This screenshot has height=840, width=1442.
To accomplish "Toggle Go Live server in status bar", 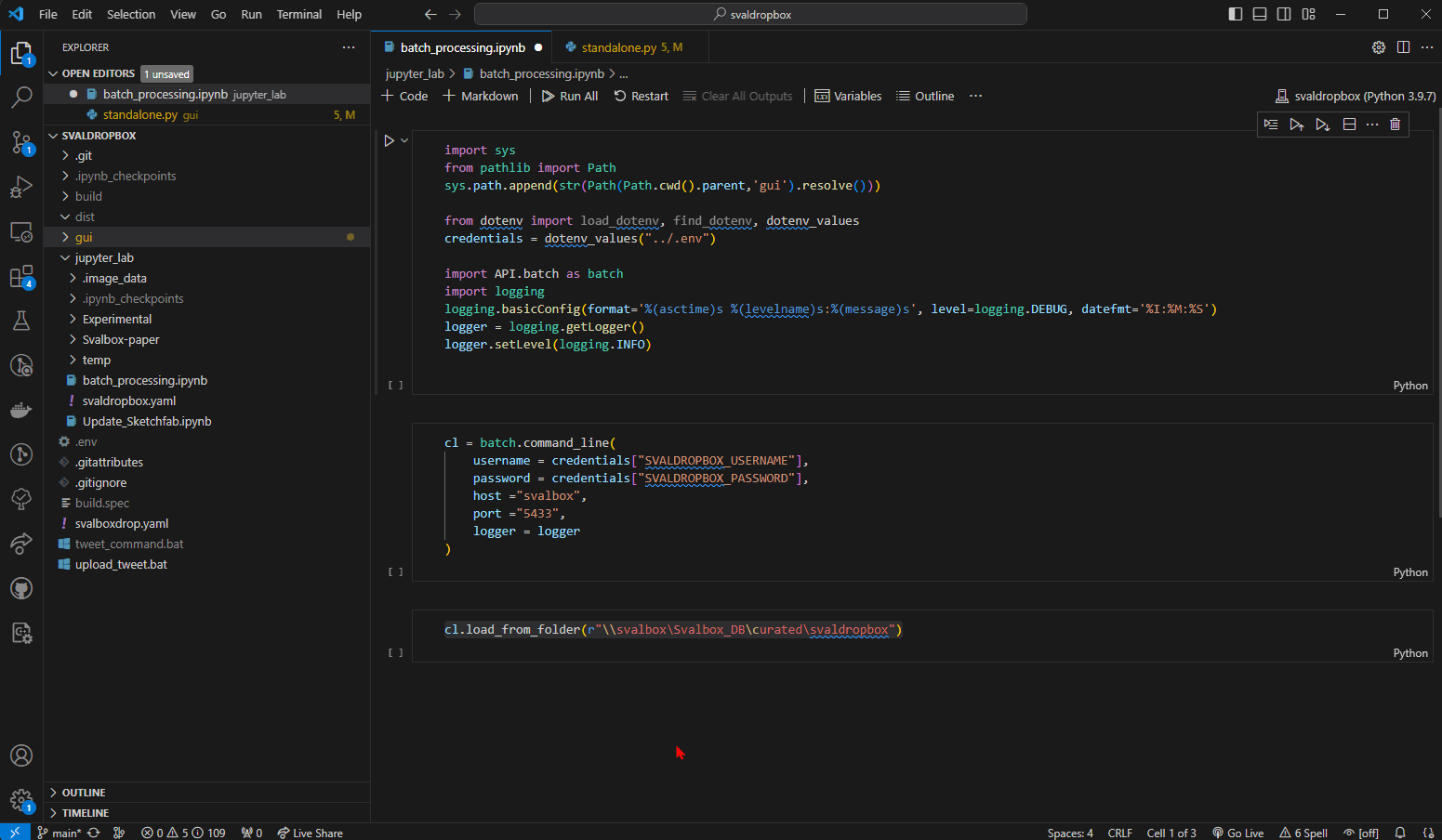I will point(1237,833).
